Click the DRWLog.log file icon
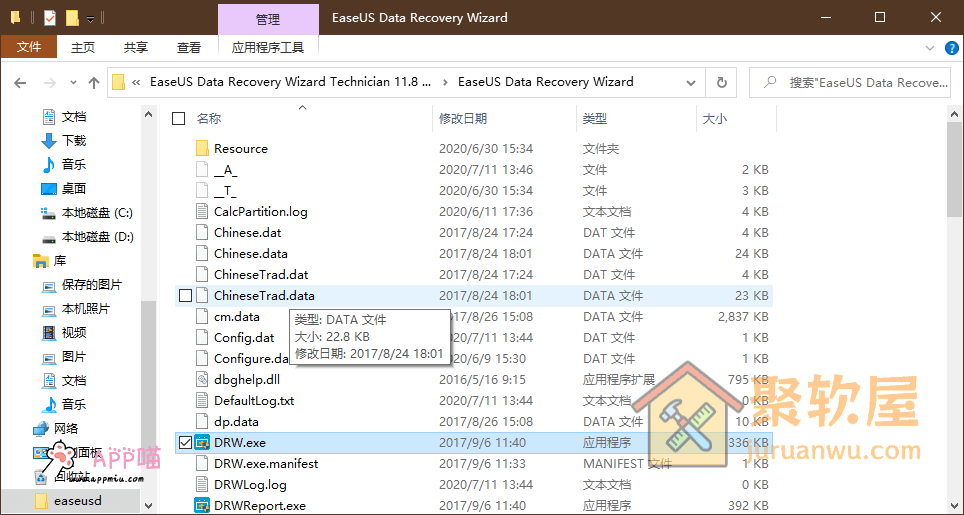This screenshot has width=964, height=515. 202,484
